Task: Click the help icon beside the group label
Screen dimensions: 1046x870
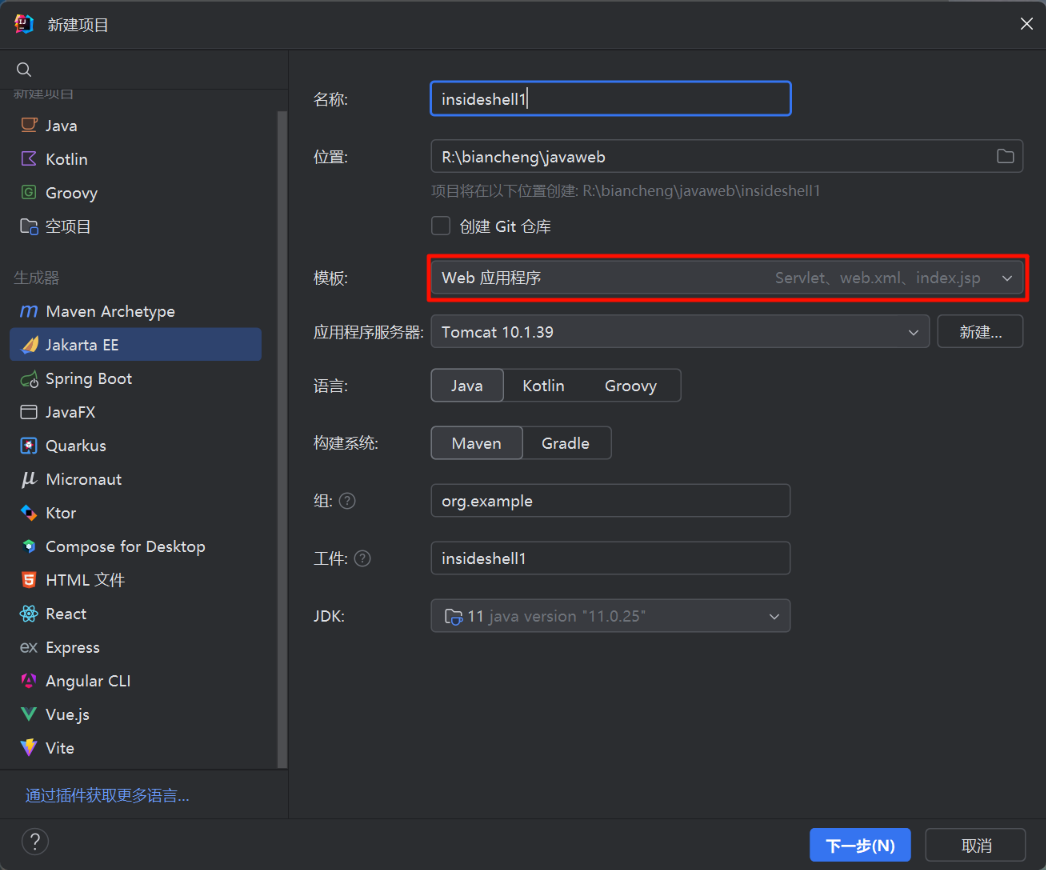Action: pos(347,501)
